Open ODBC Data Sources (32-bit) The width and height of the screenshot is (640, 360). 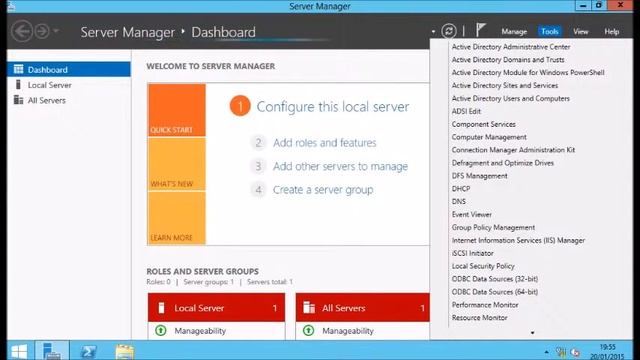(x=495, y=279)
